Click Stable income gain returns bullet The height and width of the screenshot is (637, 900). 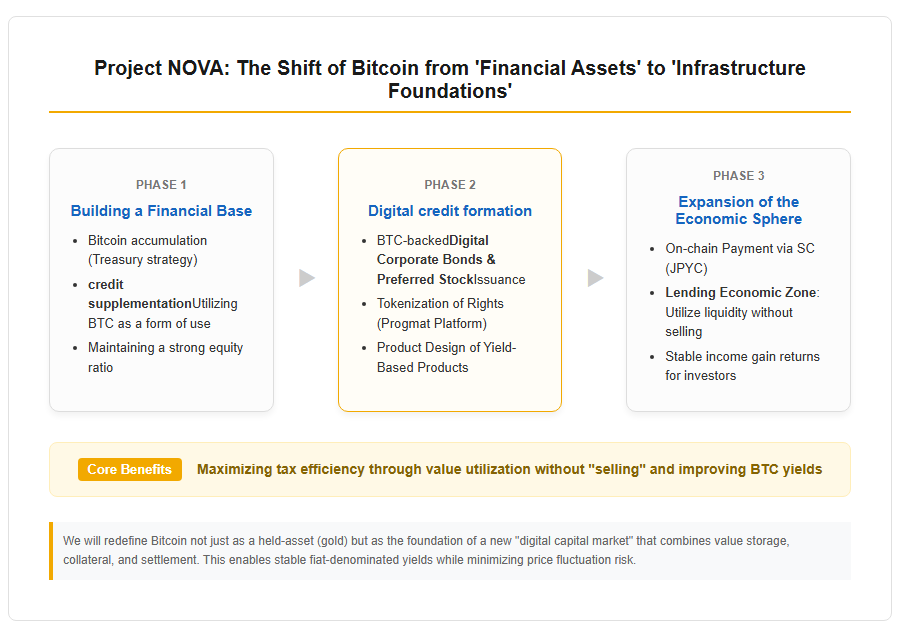[x=743, y=366]
